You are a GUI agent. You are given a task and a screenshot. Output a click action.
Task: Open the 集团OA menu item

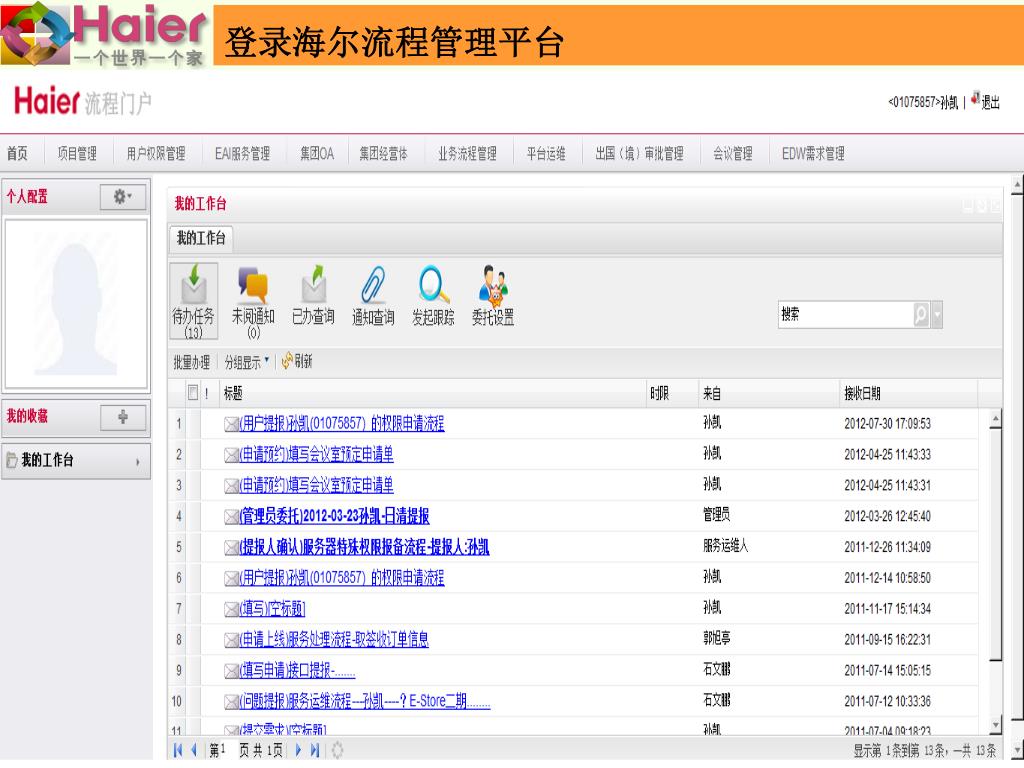[317, 153]
